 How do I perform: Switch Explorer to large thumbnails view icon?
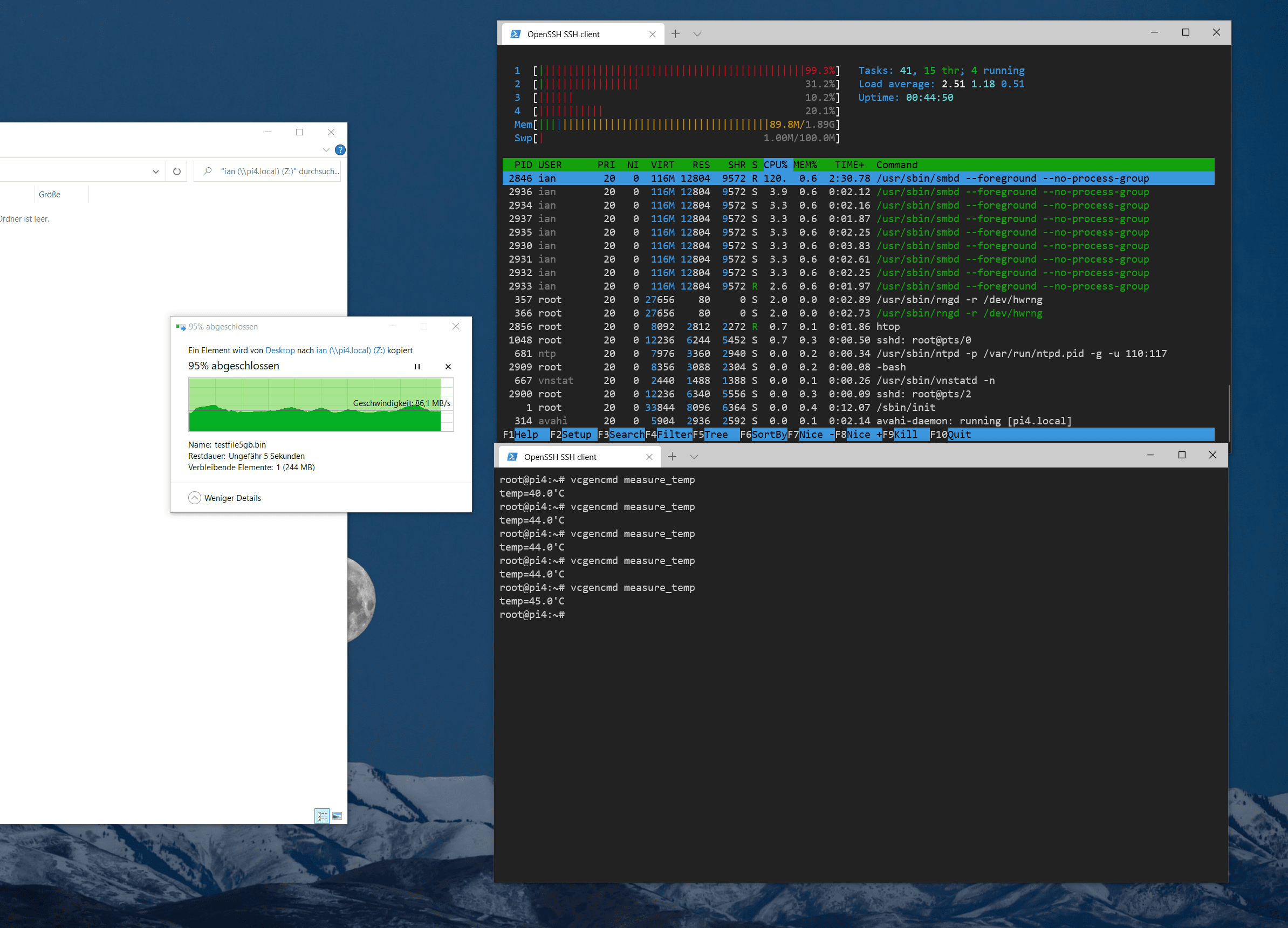click(x=337, y=816)
